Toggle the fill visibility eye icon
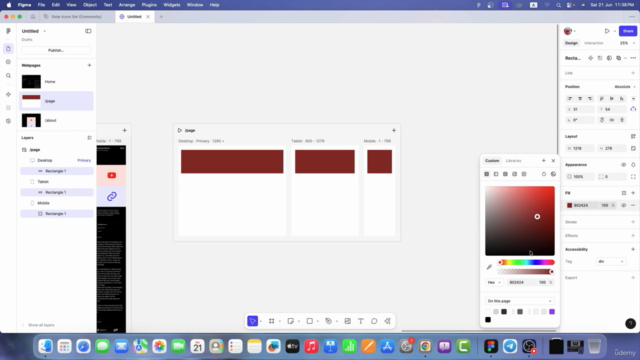The image size is (640, 360). [623, 205]
